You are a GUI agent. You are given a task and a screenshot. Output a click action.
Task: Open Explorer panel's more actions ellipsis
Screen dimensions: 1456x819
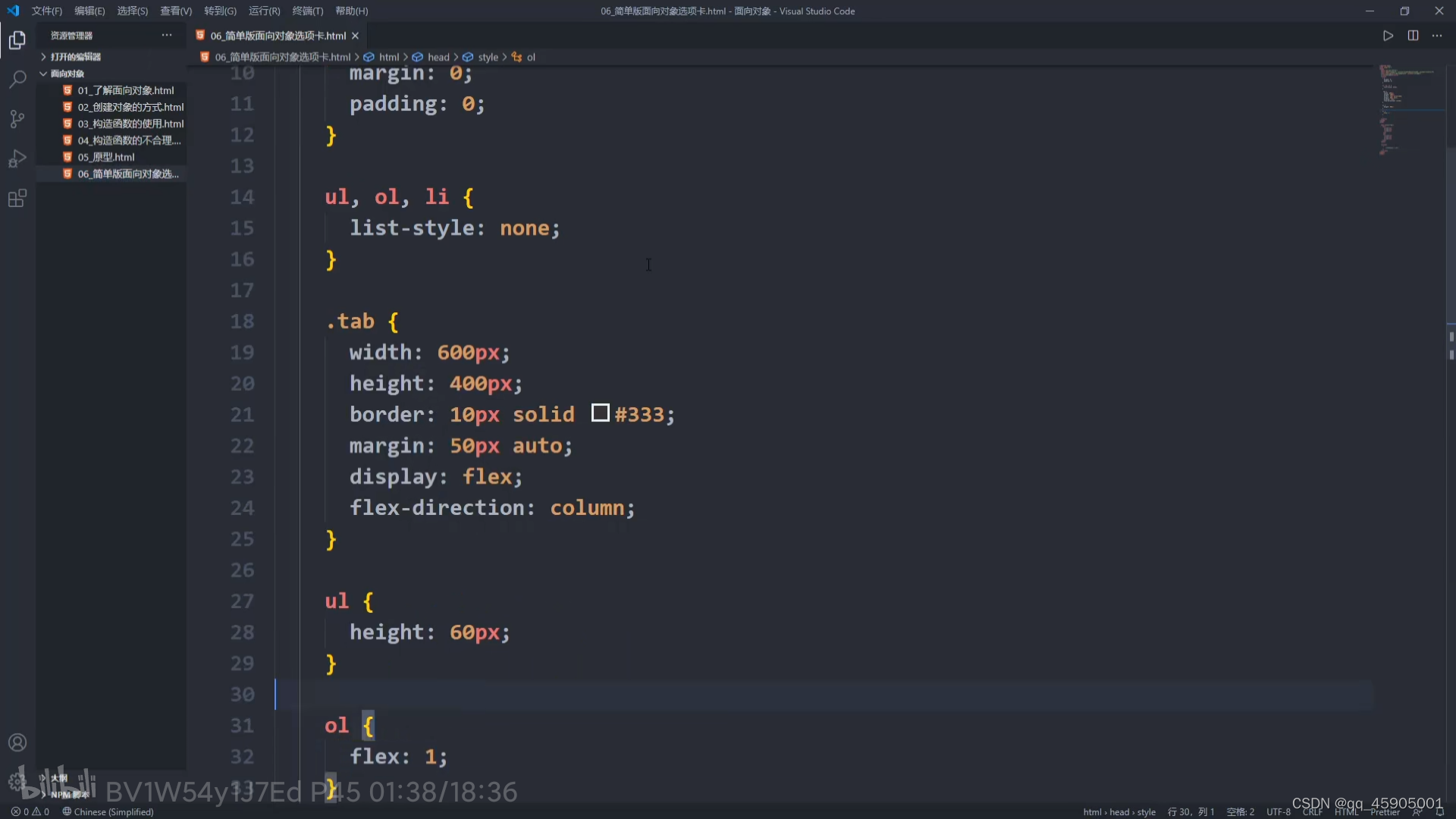[x=166, y=36]
